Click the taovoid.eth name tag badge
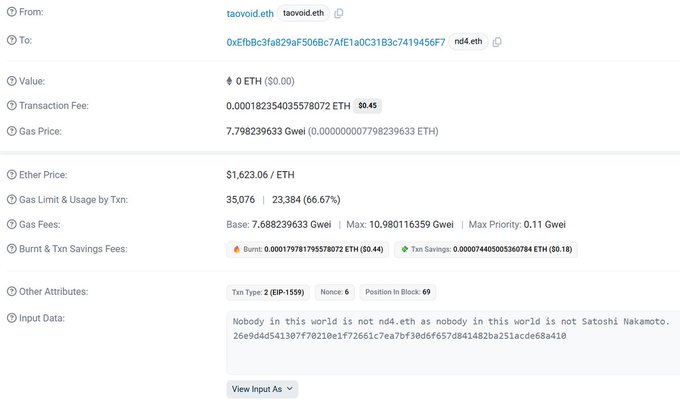The image size is (680, 405). click(x=303, y=13)
